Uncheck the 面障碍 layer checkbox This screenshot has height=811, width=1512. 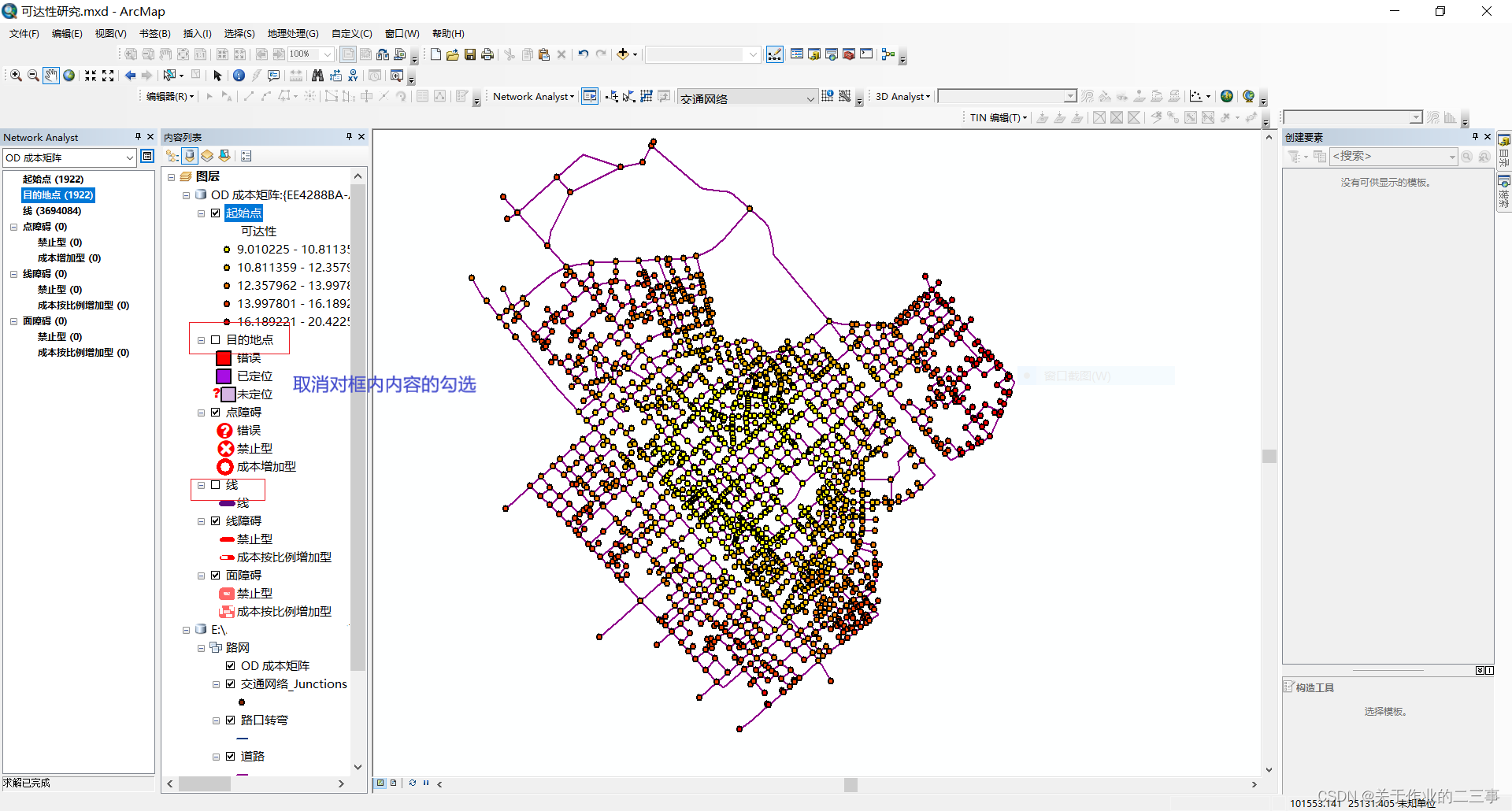pos(215,575)
